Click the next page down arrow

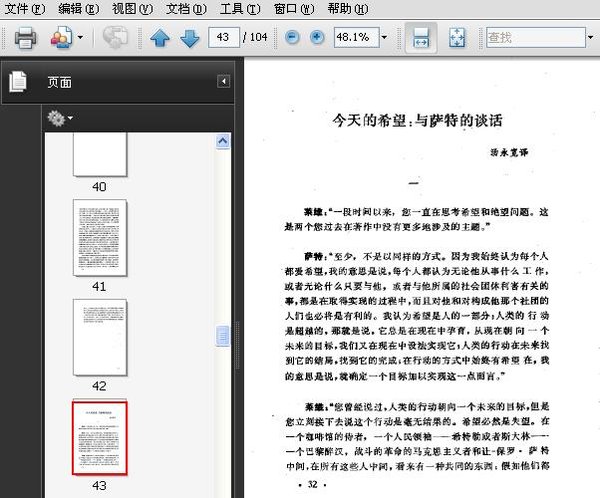(x=189, y=39)
